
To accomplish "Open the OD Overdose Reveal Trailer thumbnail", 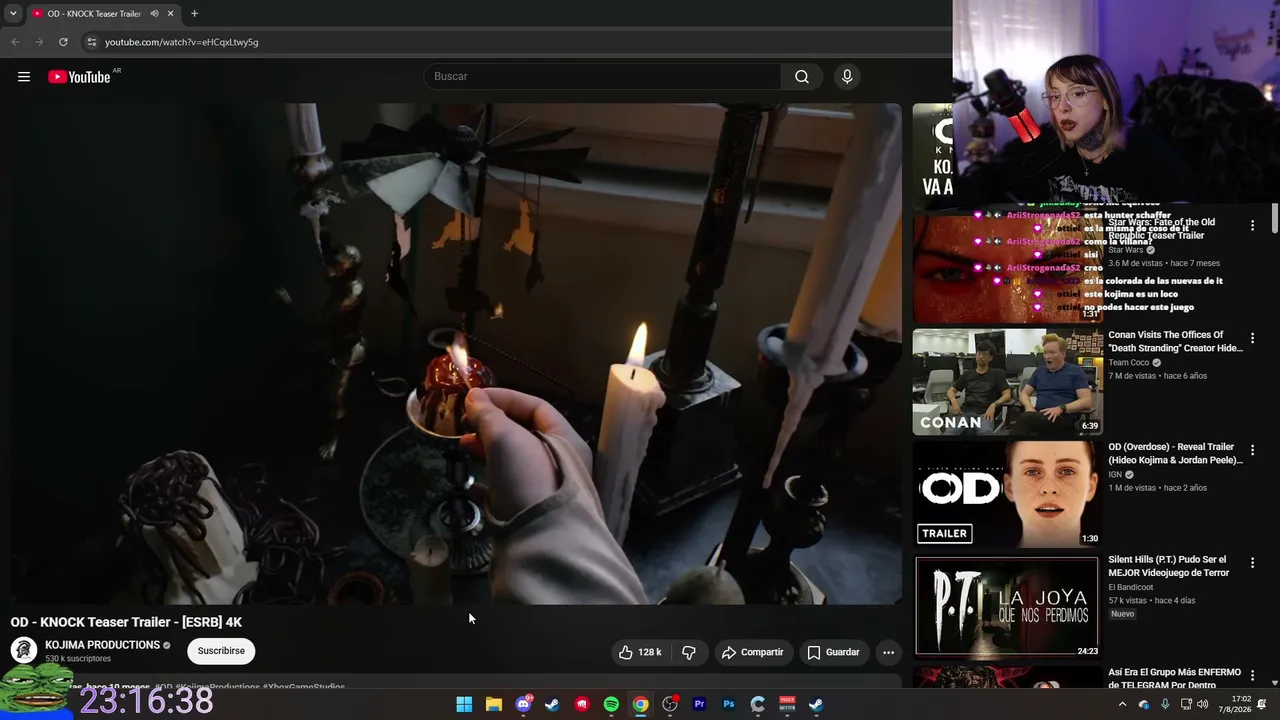I will click(1007, 494).
